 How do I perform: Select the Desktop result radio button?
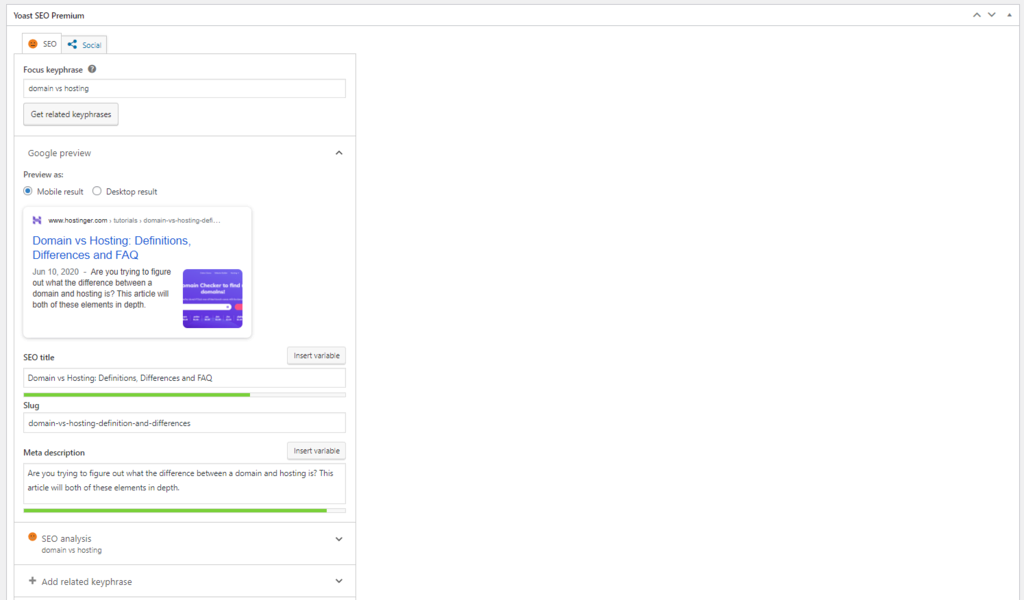tap(97, 191)
